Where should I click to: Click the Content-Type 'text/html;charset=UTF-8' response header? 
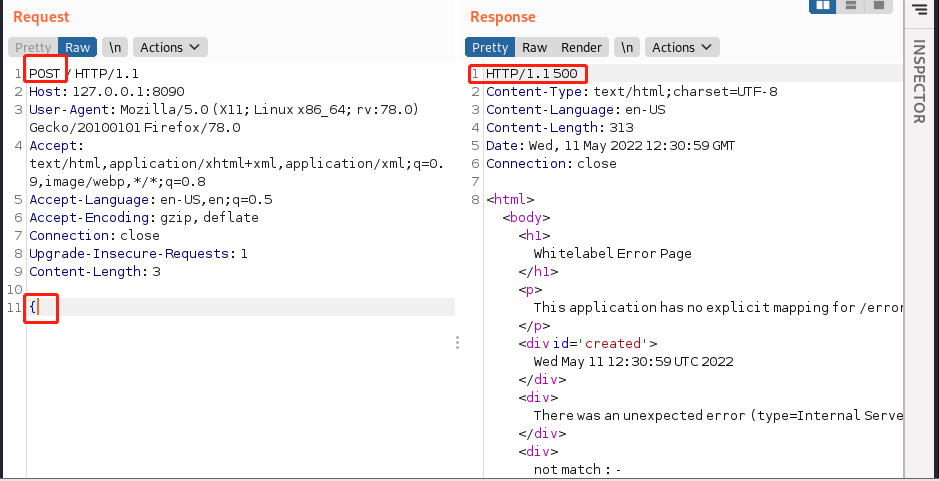(632, 92)
